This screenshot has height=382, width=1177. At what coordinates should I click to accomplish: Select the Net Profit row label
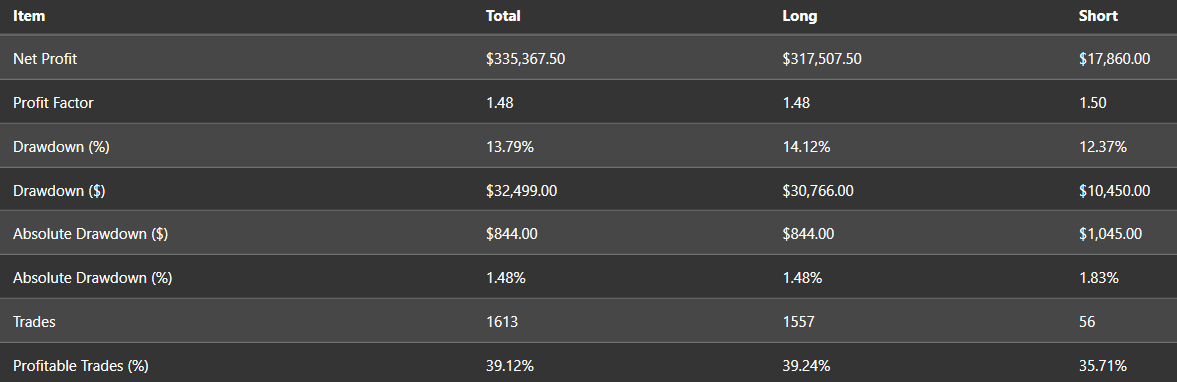[x=45, y=59]
